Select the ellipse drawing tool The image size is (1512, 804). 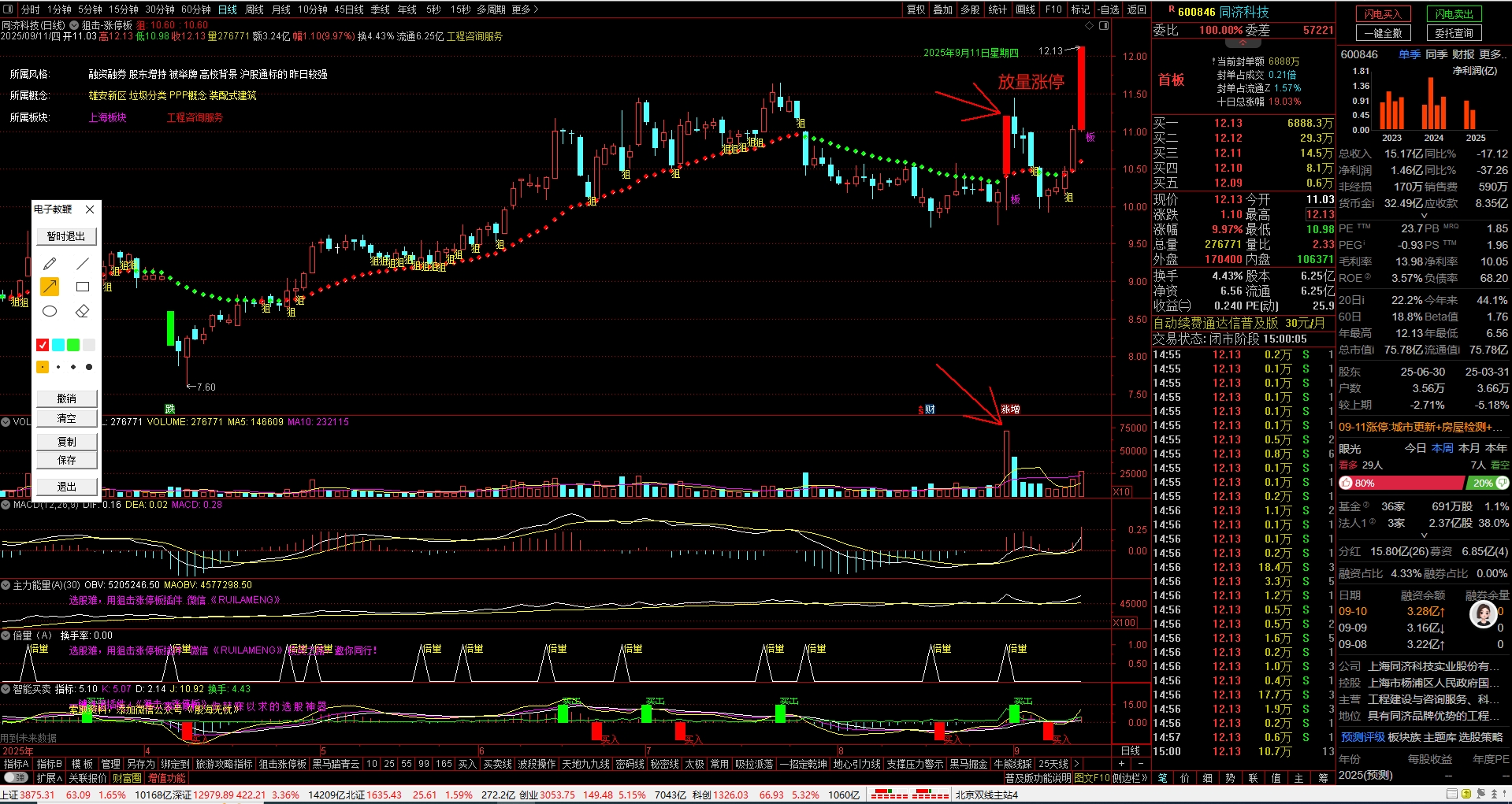tap(50, 311)
